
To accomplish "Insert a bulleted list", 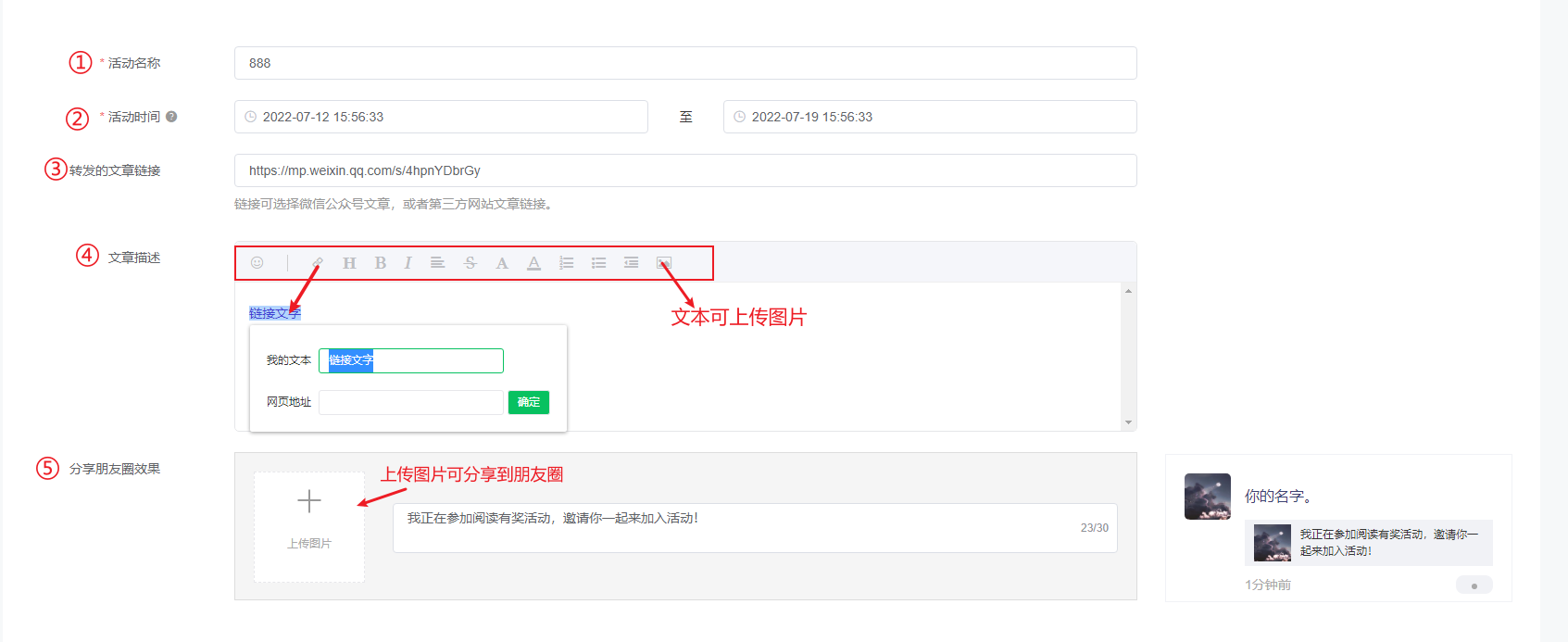I will pyautogui.click(x=599, y=263).
